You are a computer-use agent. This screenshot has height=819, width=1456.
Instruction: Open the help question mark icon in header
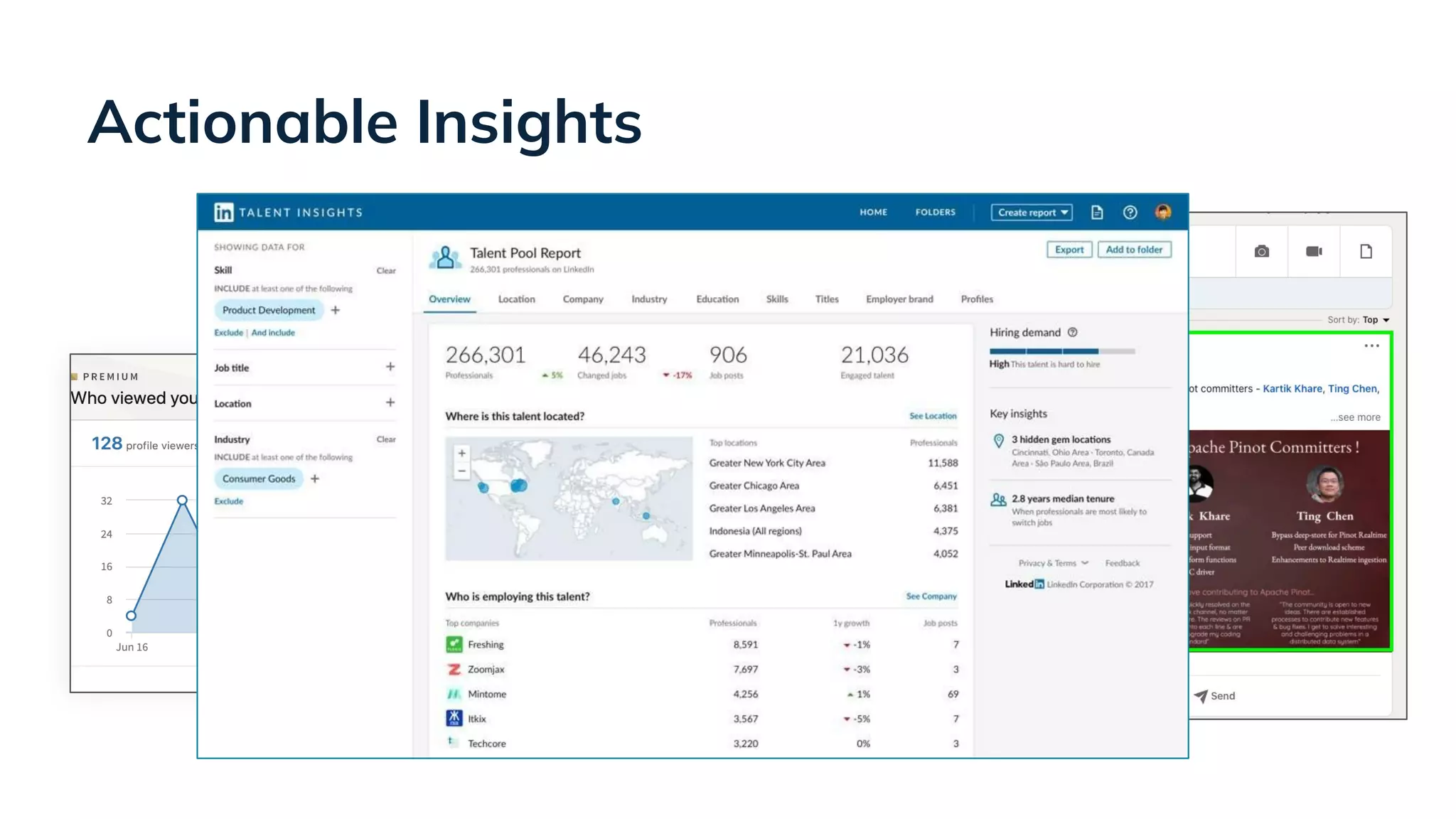(x=1130, y=212)
